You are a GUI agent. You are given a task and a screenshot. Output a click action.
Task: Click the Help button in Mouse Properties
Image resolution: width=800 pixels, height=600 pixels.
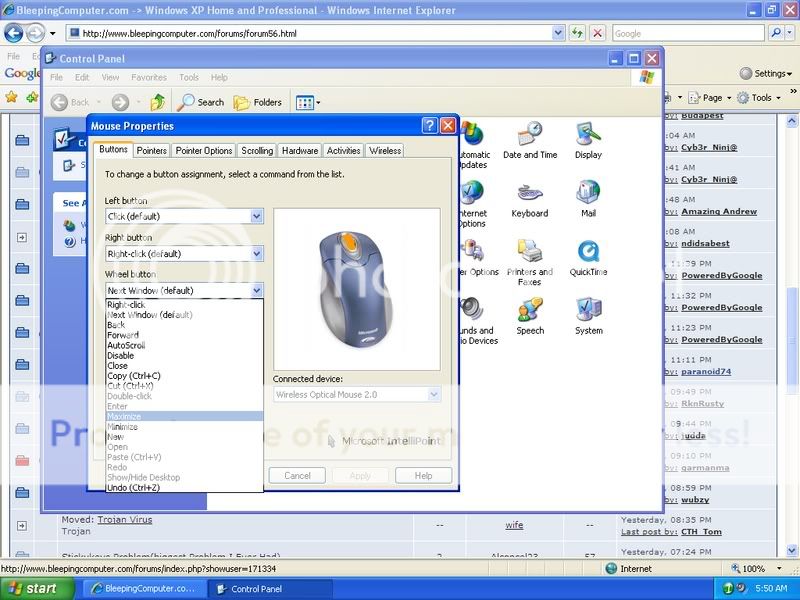click(x=423, y=476)
